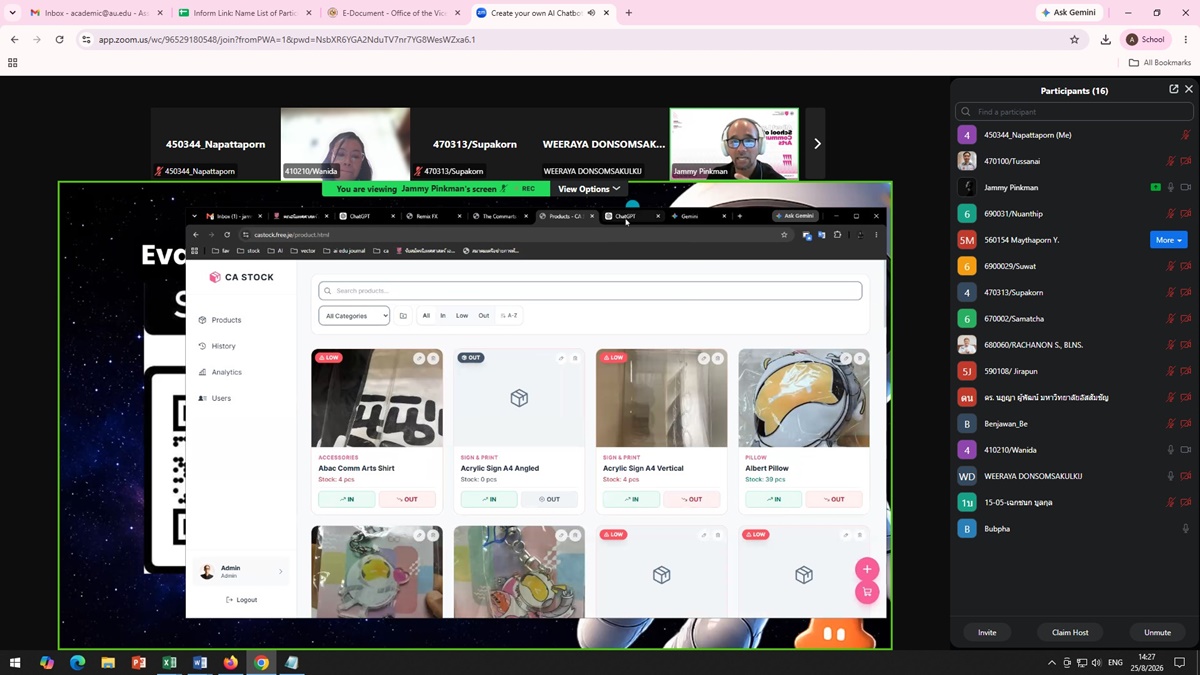1200x675 pixels.
Task: Click Jammy Pinkman's green screen-share icon
Action: pos(1156,187)
